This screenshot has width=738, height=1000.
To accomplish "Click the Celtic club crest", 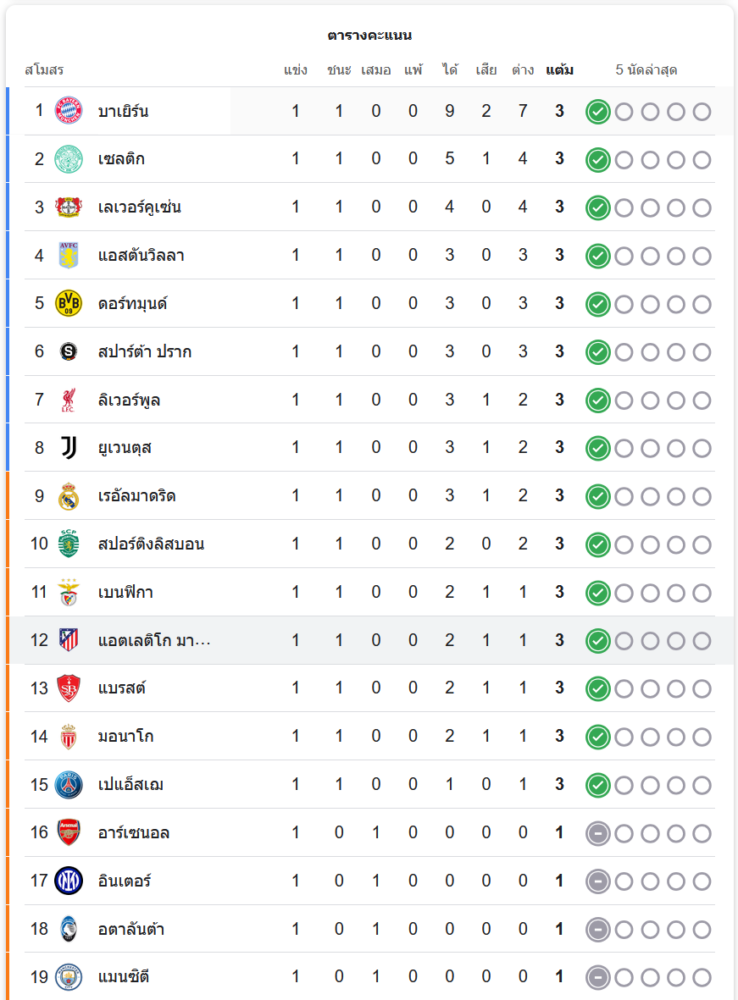I will coord(68,159).
